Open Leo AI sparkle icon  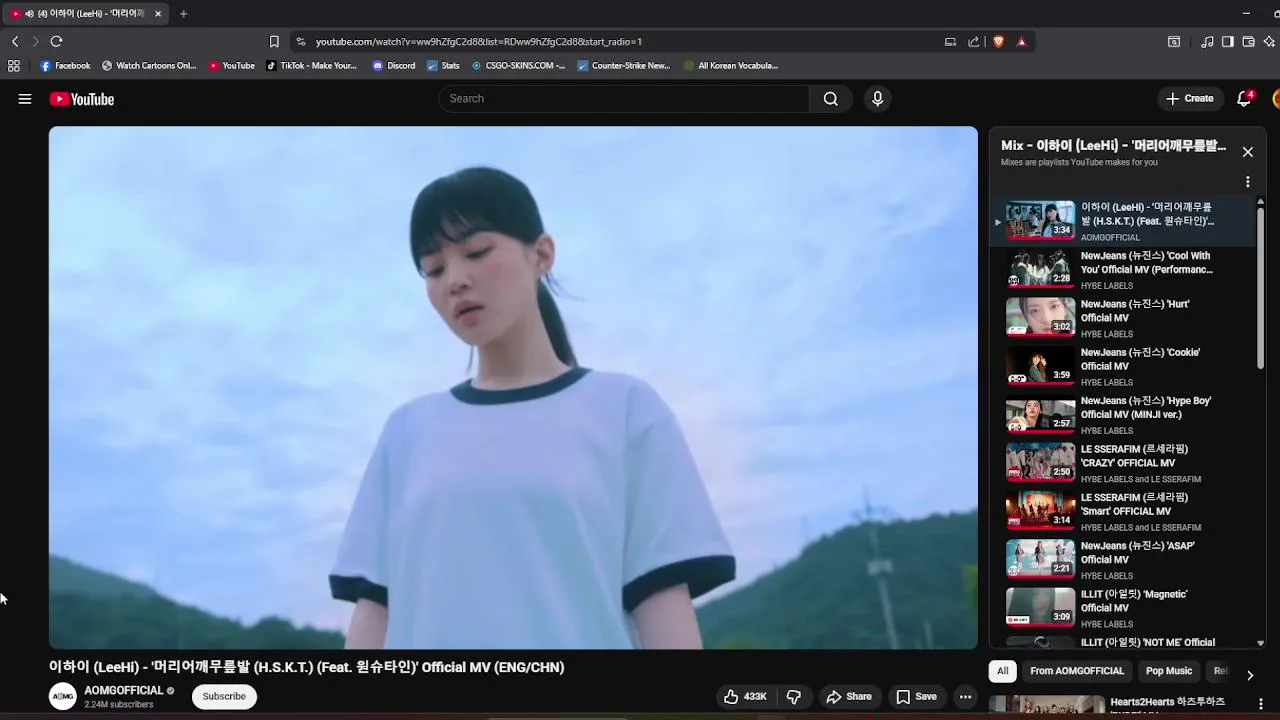pos(1269,42)
